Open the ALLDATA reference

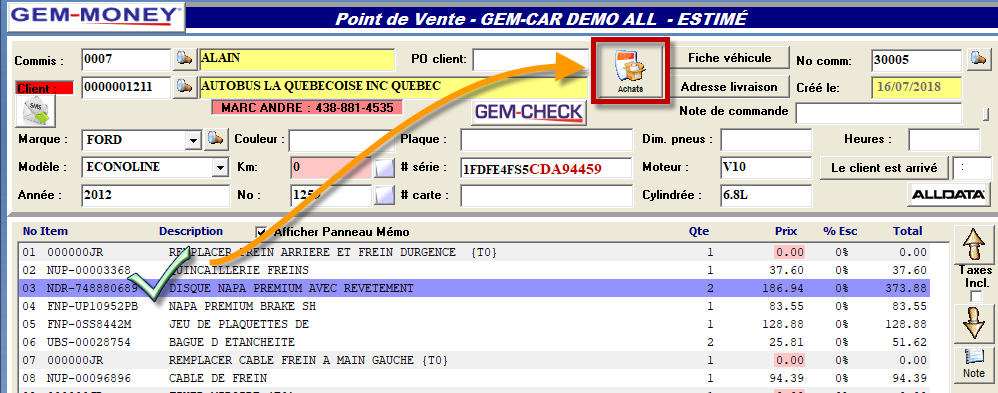tap(948, 194)
